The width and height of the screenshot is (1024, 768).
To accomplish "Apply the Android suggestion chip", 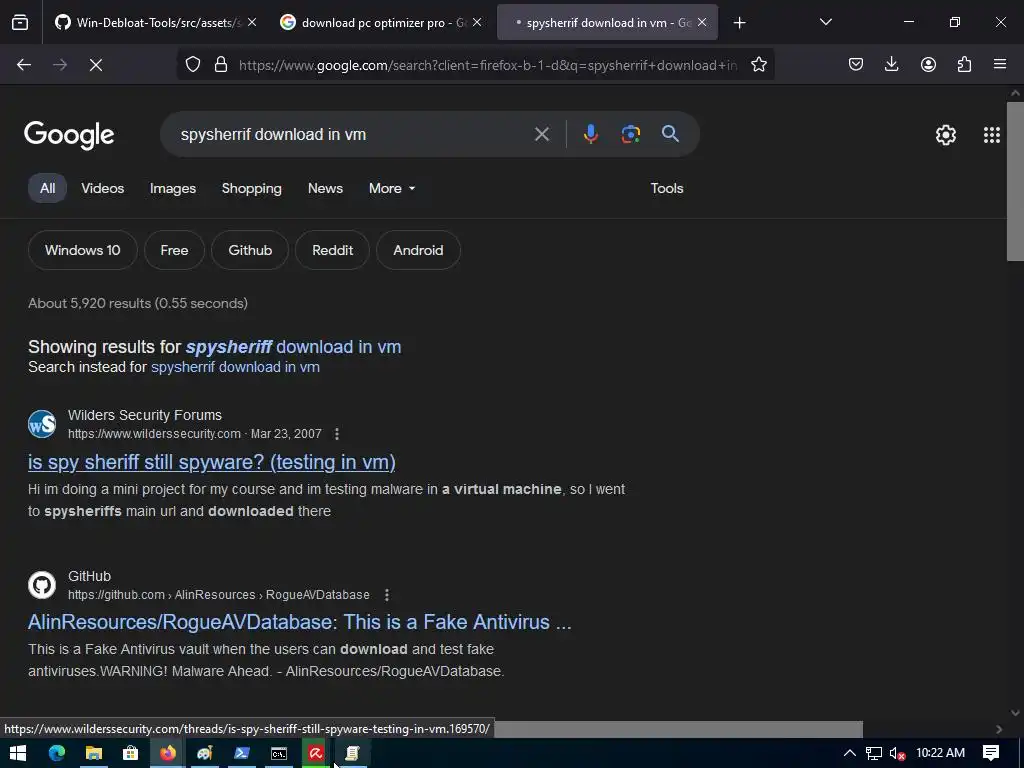I will click(x=418, y=250).
